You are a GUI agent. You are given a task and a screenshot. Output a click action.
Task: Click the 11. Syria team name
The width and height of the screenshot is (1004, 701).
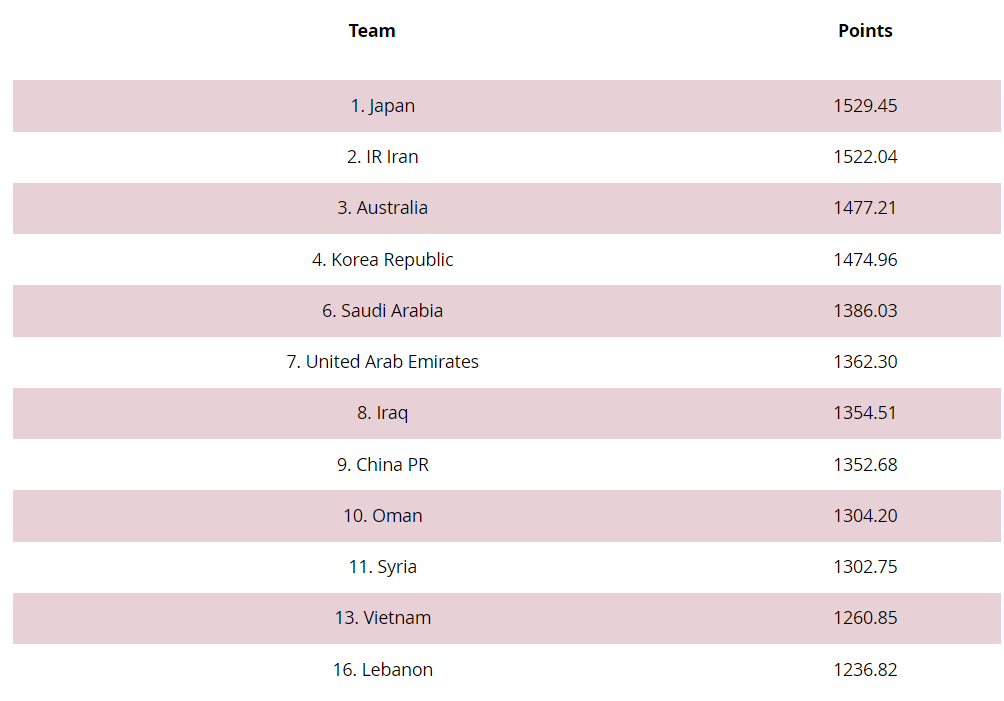(382, 567)
